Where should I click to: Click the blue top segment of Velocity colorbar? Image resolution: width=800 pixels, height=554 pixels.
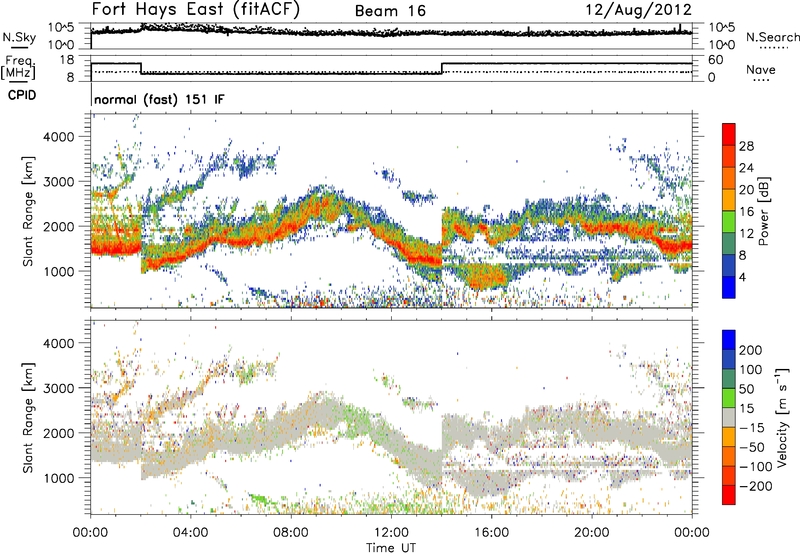729,340
